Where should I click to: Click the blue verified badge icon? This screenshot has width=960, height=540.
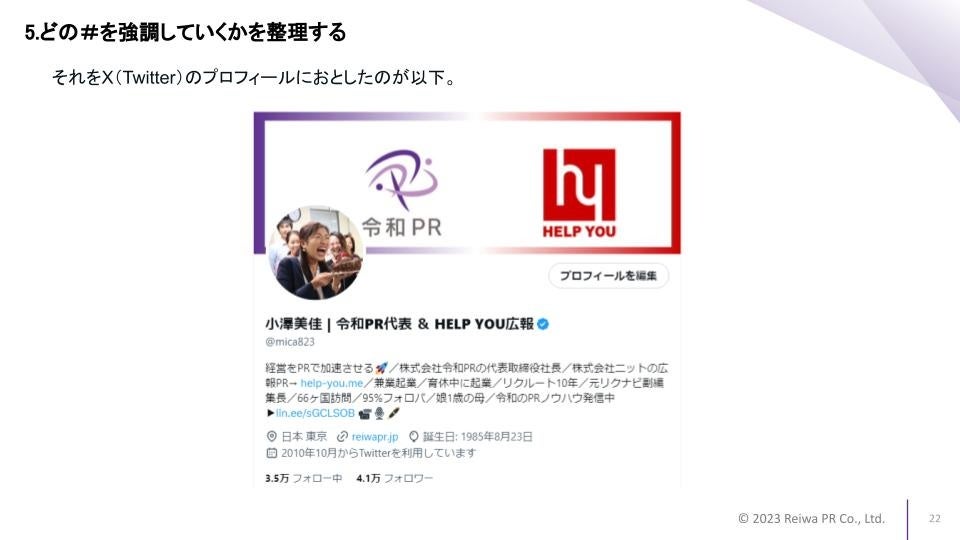543,324
